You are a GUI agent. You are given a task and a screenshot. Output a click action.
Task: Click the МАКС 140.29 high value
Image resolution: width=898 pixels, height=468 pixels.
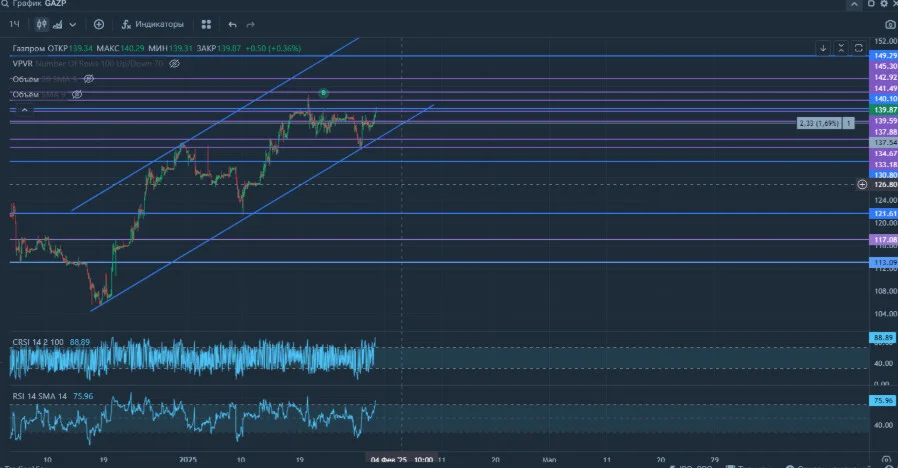(x=120, y=48)
